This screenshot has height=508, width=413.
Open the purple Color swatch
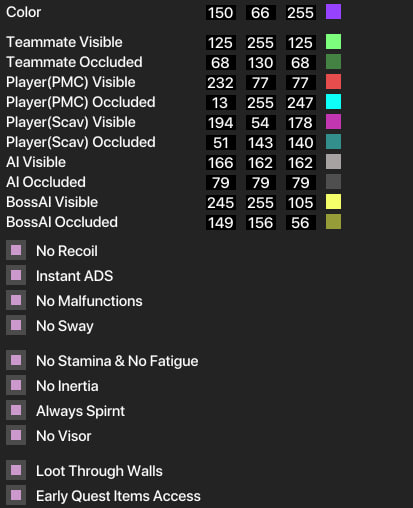(333, 12)
